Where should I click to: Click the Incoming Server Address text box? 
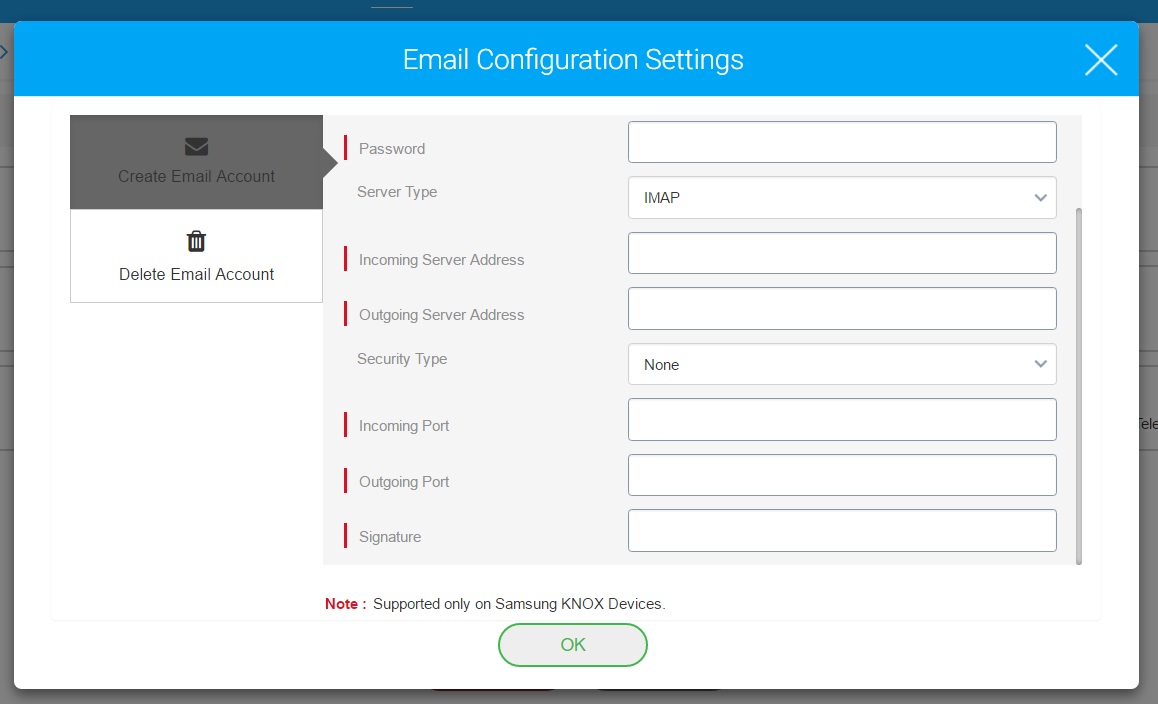842,253
